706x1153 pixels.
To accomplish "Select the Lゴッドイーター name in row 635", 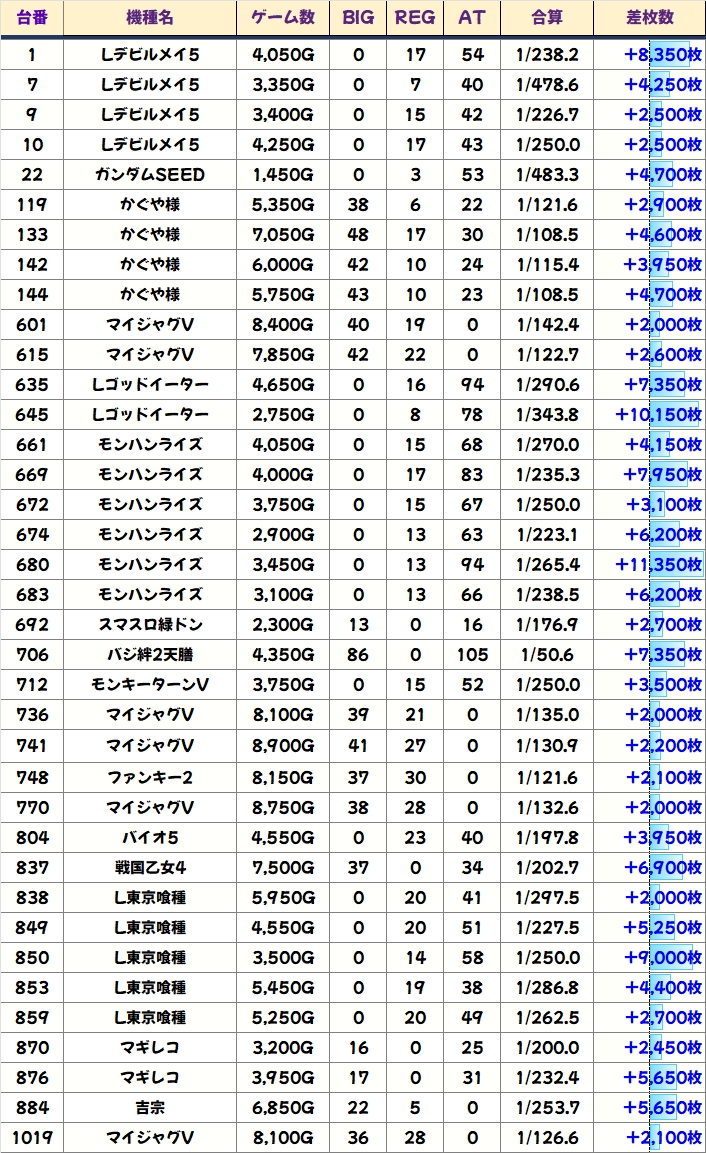I will (150, 385).
